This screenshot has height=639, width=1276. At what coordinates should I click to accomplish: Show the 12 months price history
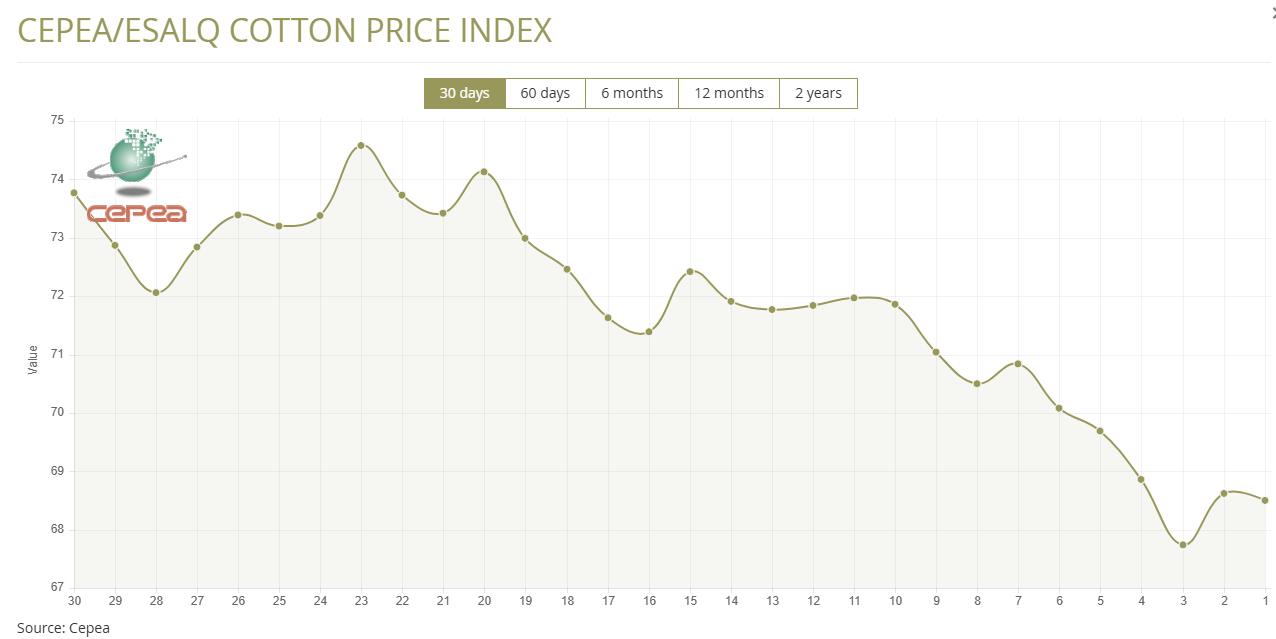pyautogui.click(x=728, y=93)
